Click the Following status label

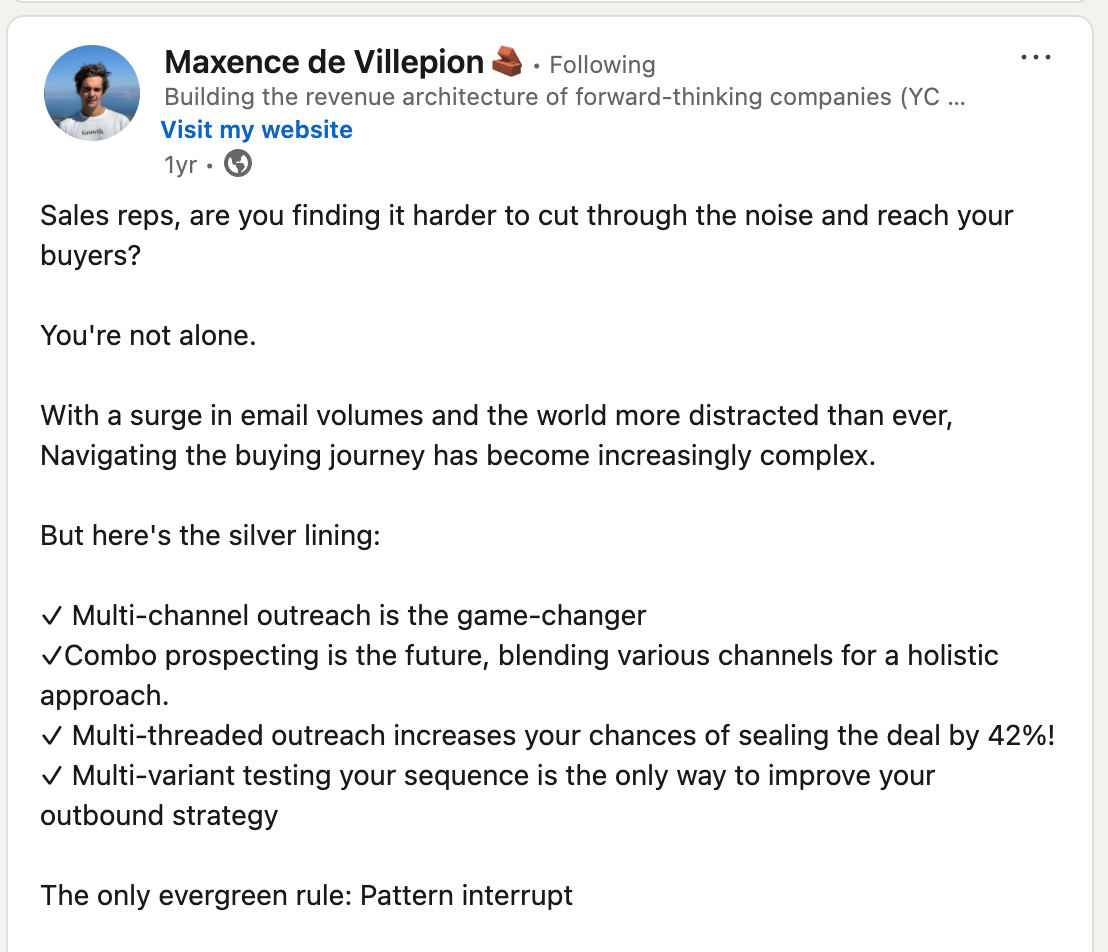[602, 65]
